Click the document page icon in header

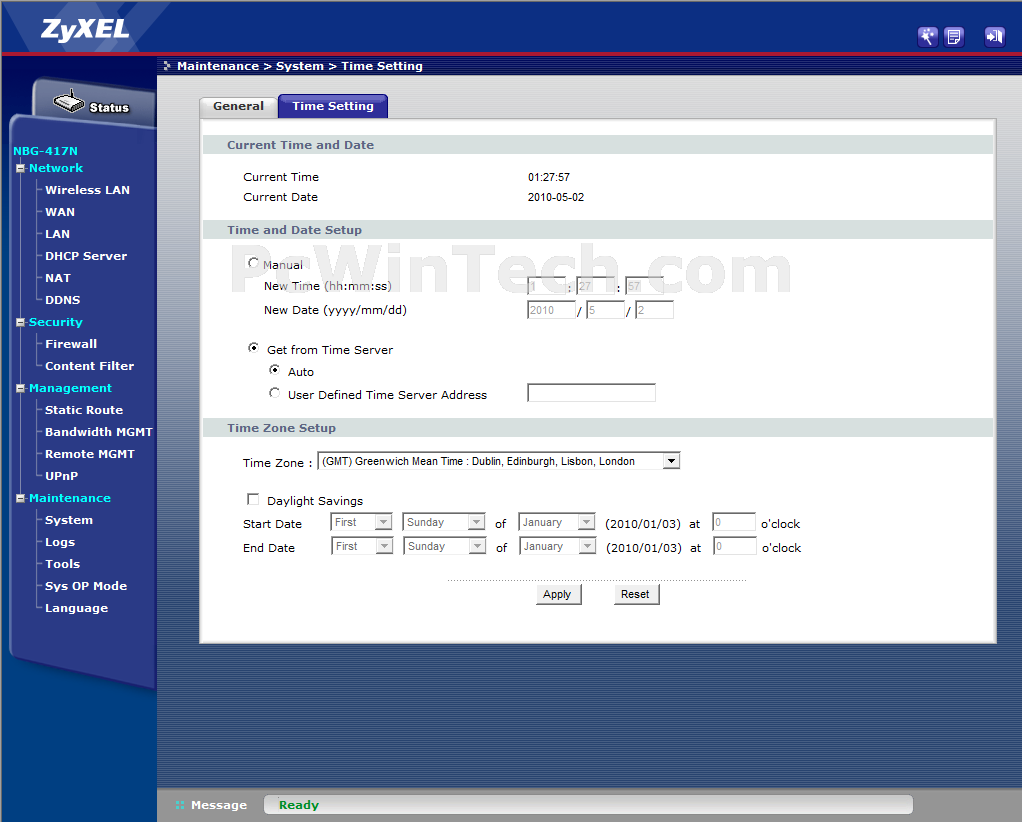click(x=954, y=37)
